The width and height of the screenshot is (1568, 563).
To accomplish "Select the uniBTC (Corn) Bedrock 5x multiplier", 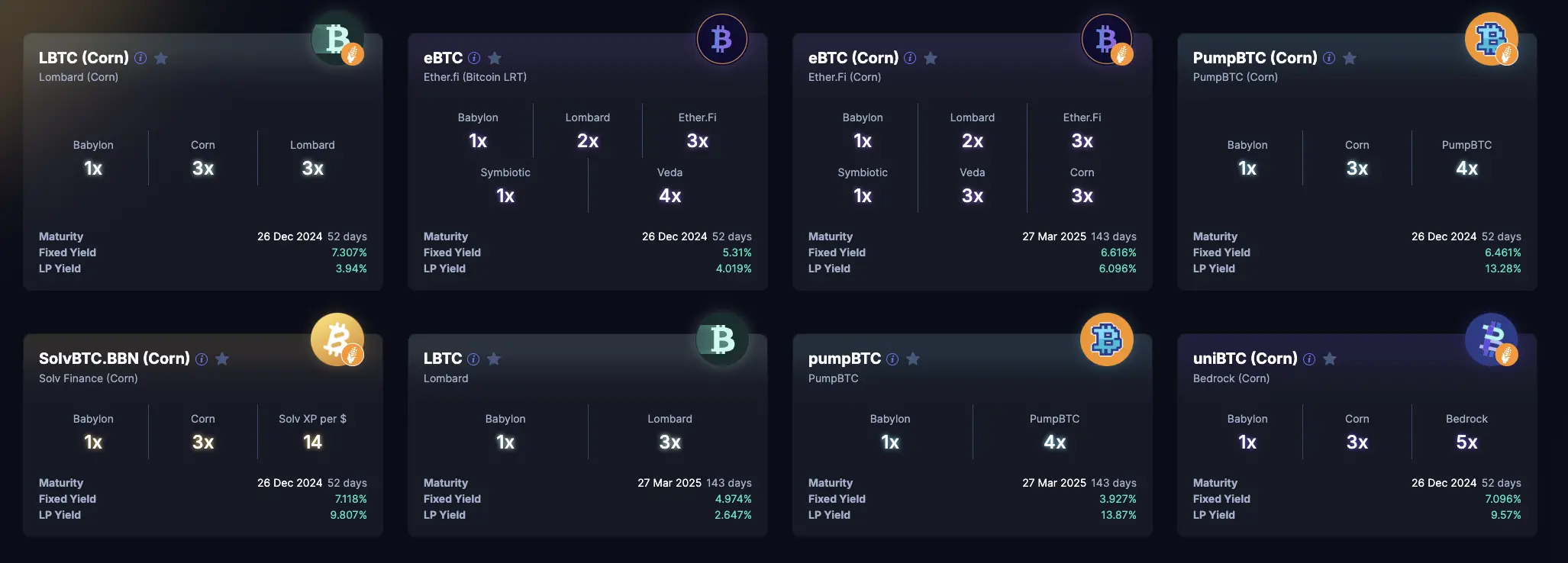I will pos(1466,442).
